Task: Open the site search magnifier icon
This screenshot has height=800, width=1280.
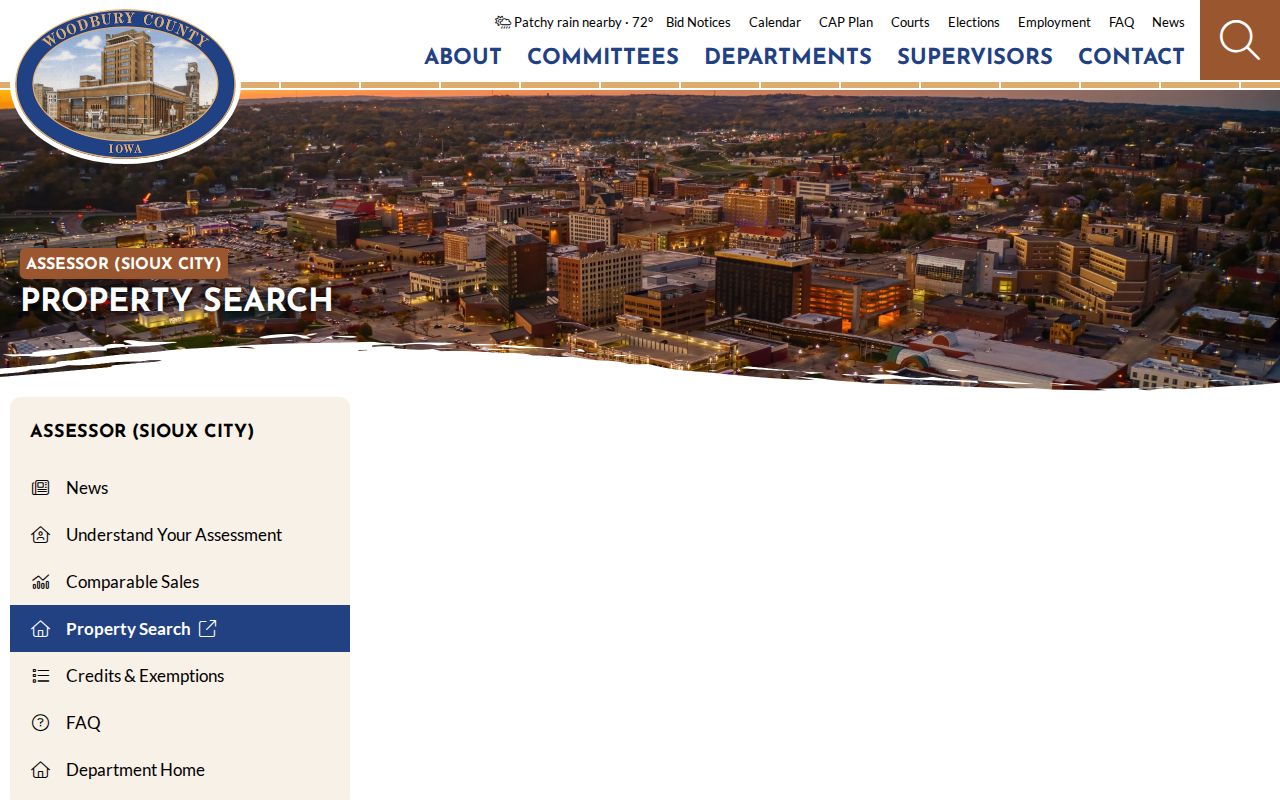Action: [x=1240, y=40]
